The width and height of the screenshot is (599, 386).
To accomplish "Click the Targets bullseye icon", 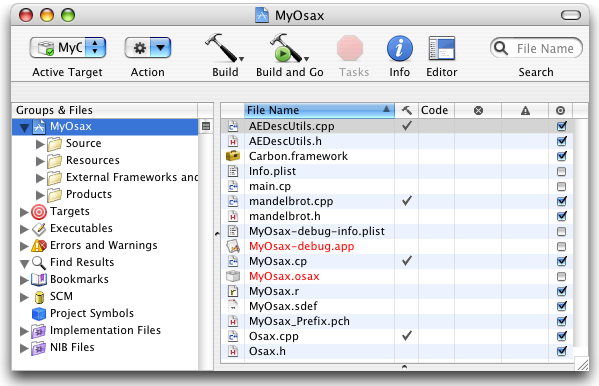I will click(39, 211).
